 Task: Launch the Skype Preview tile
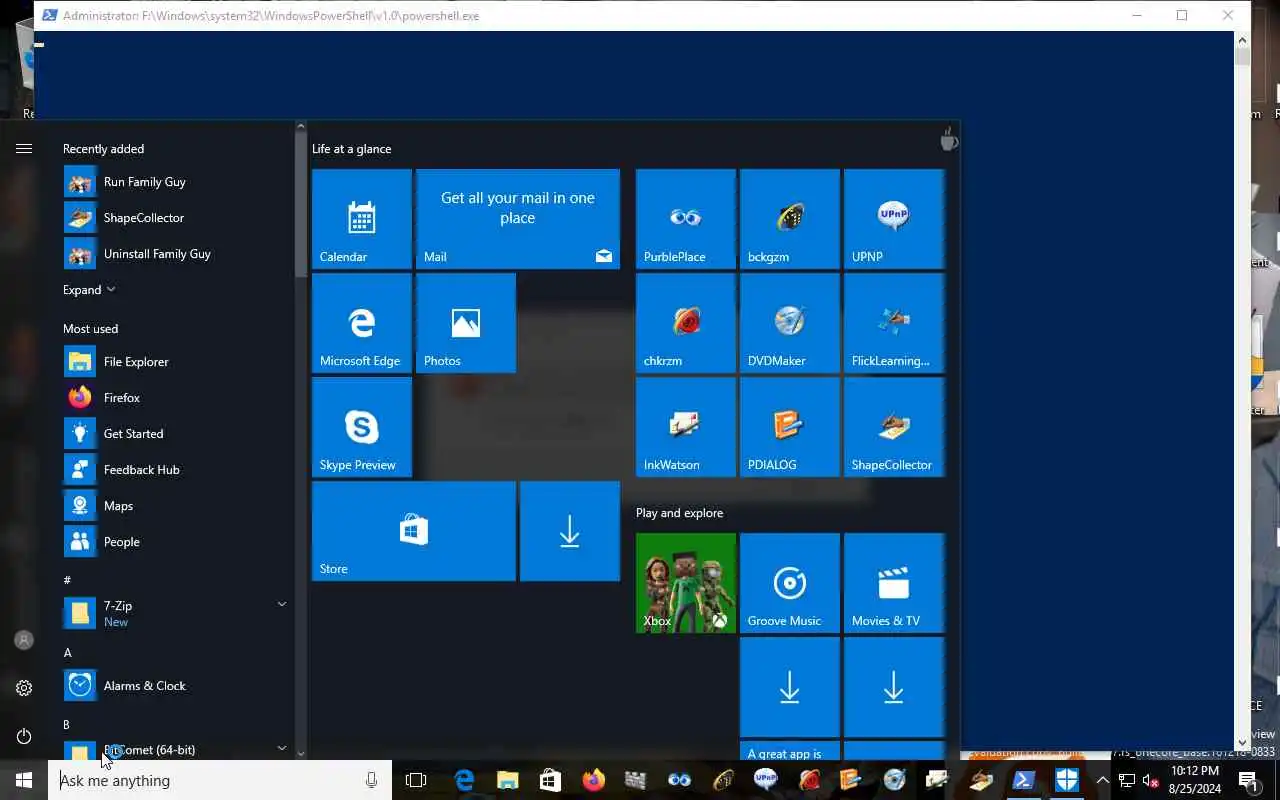(x=362, y=427)
